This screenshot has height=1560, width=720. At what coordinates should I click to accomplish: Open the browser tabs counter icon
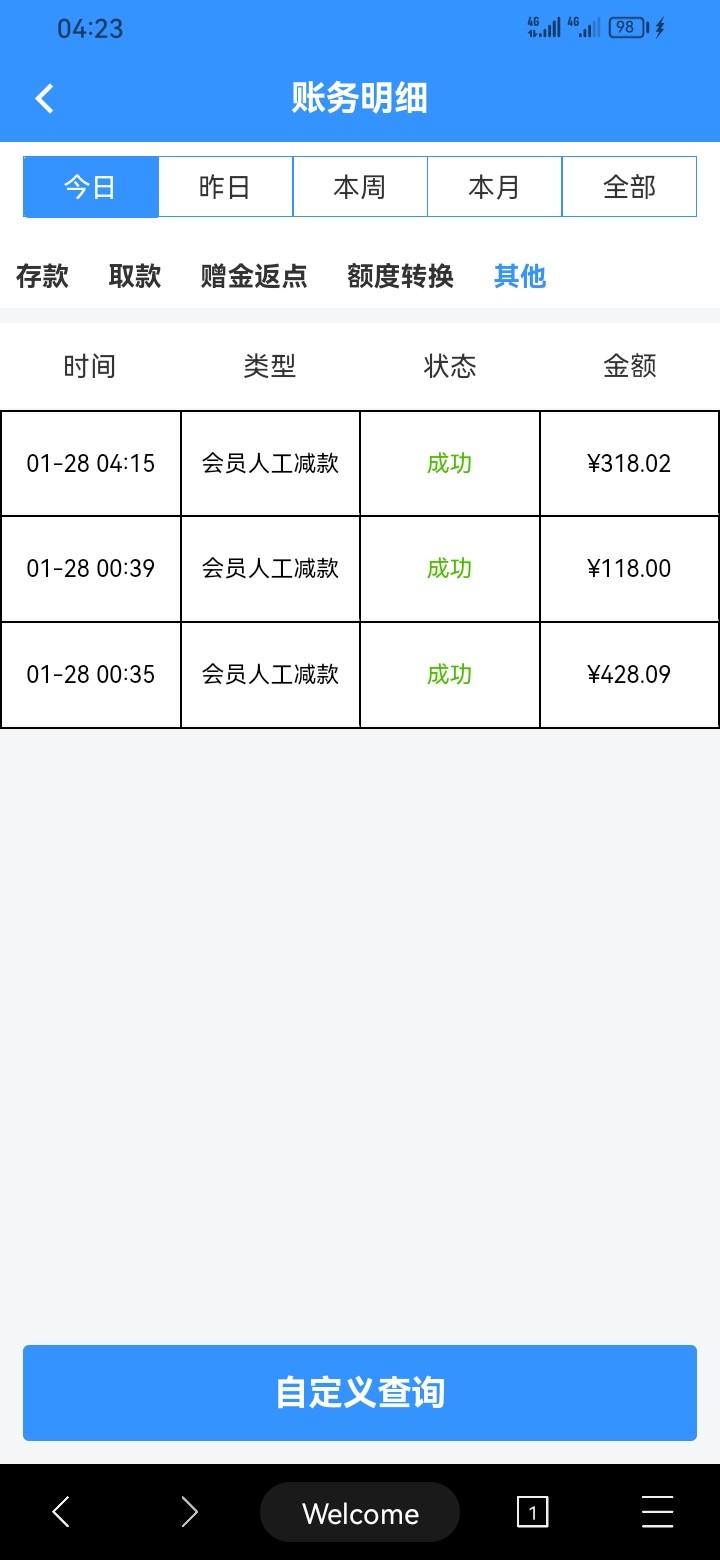[x=532, y=1512]
